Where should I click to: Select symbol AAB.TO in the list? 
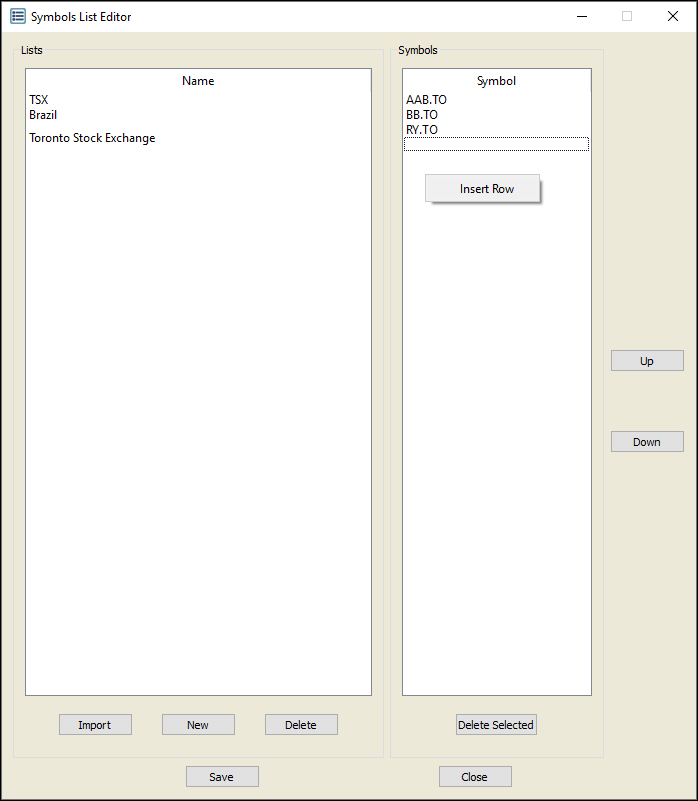click(x=426, y=100)
